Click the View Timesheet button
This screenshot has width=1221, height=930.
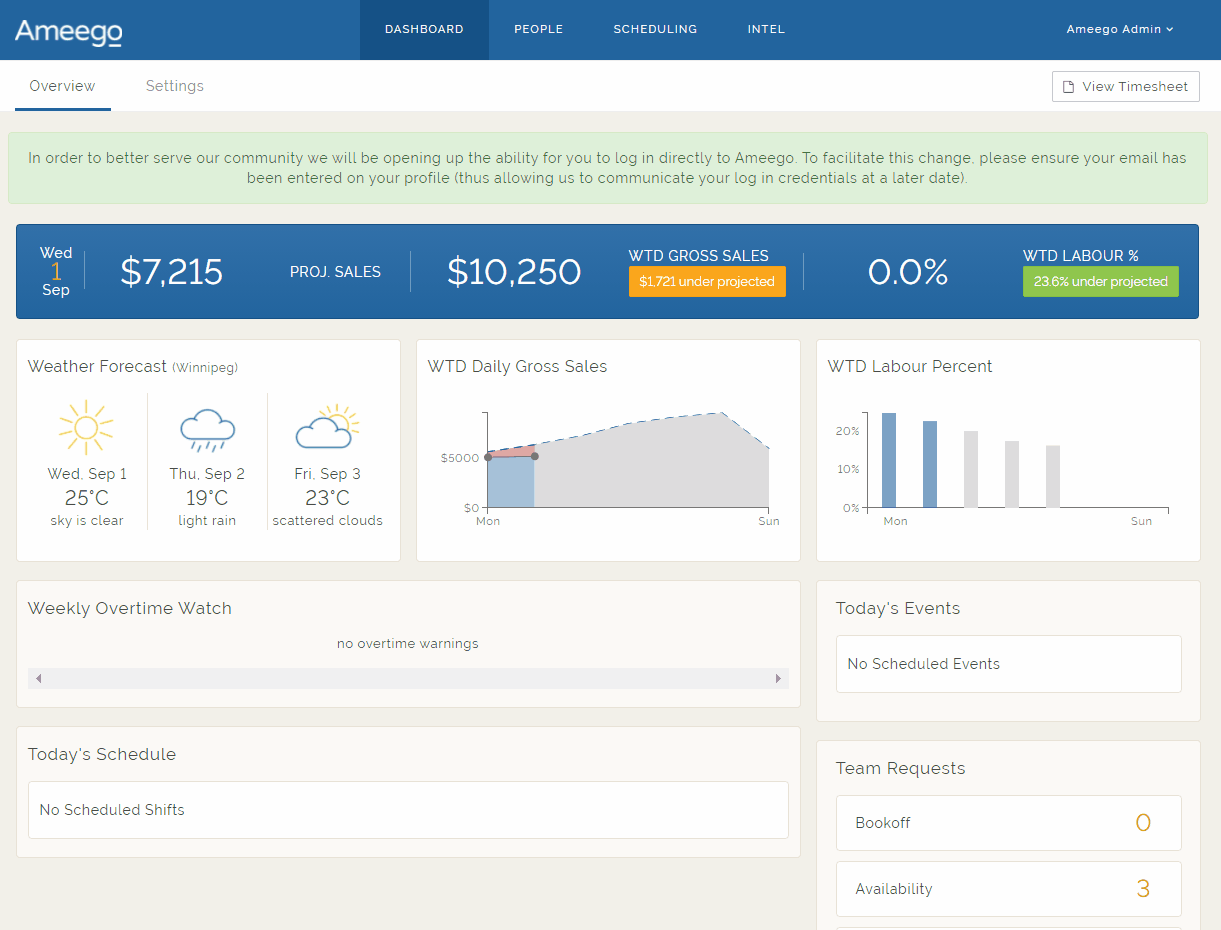(1125, 87)
